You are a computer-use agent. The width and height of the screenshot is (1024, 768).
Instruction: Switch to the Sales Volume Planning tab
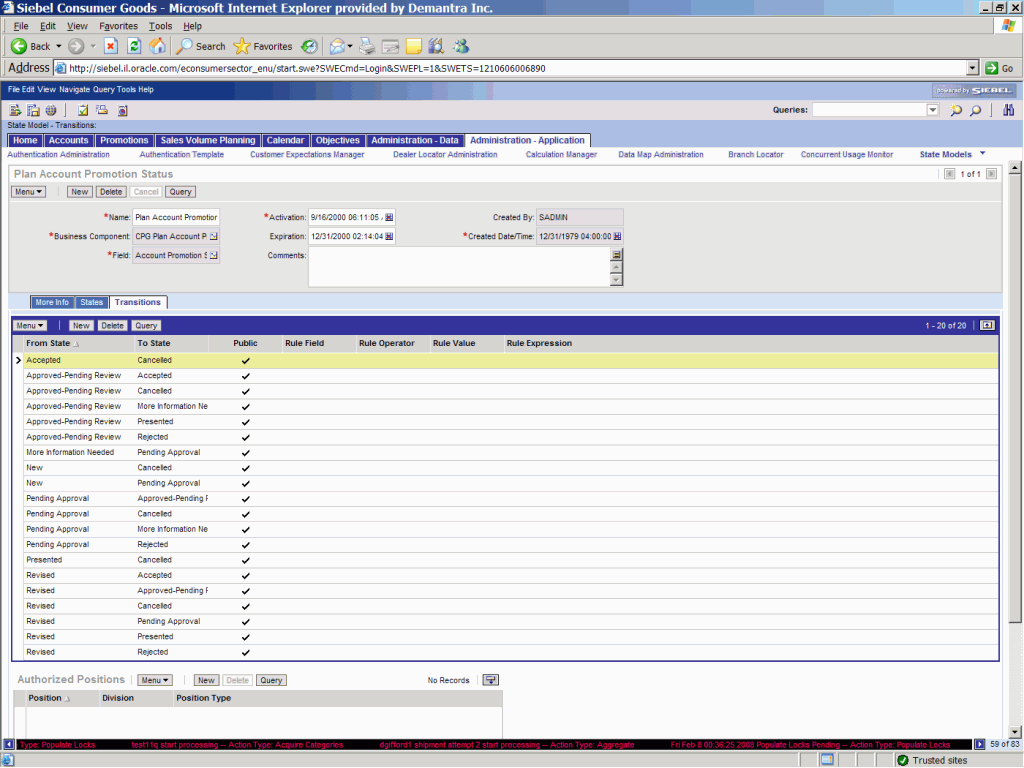[x=208, y=140]
